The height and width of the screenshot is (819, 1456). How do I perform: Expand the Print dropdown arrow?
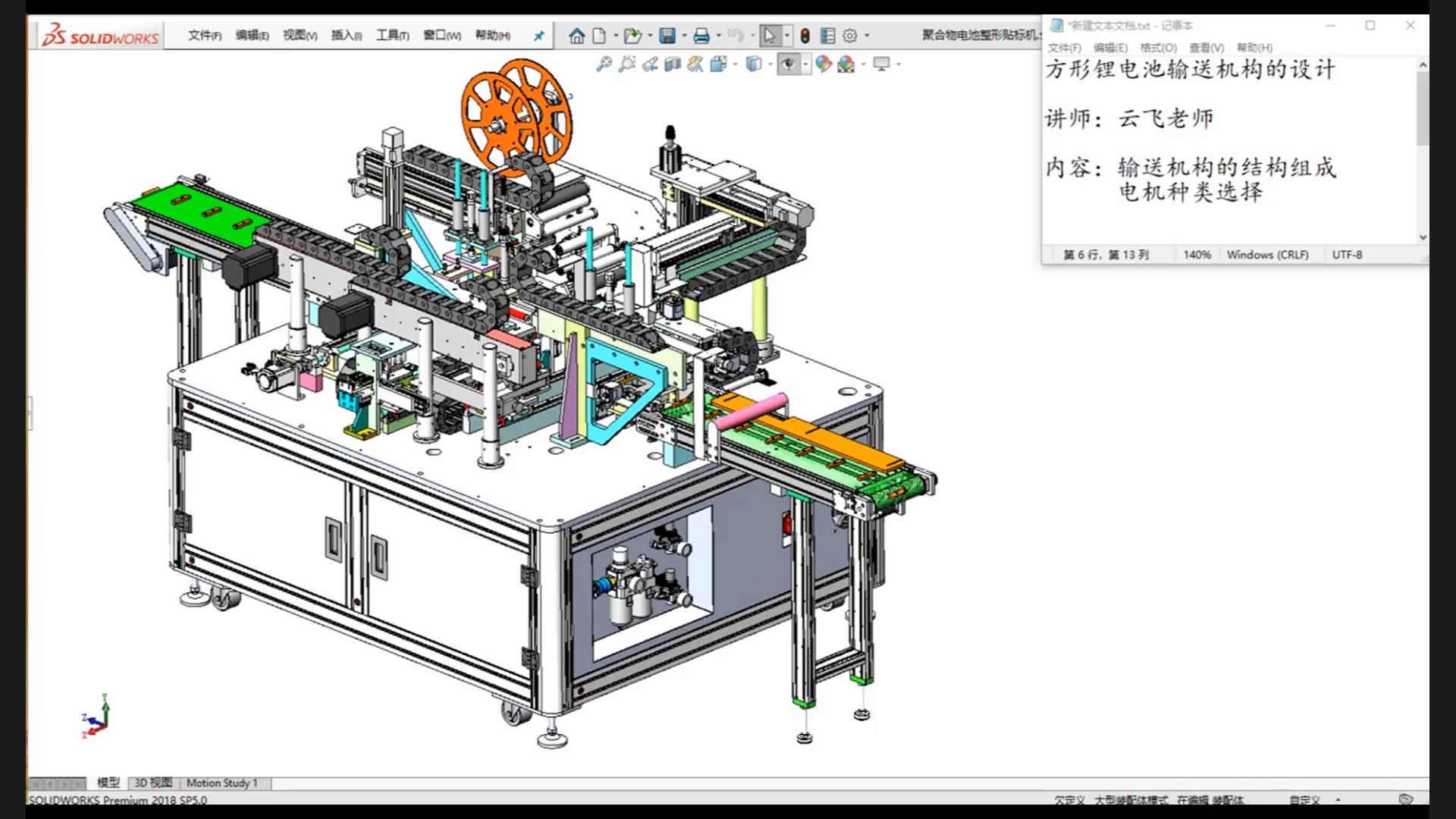(718, 36)
